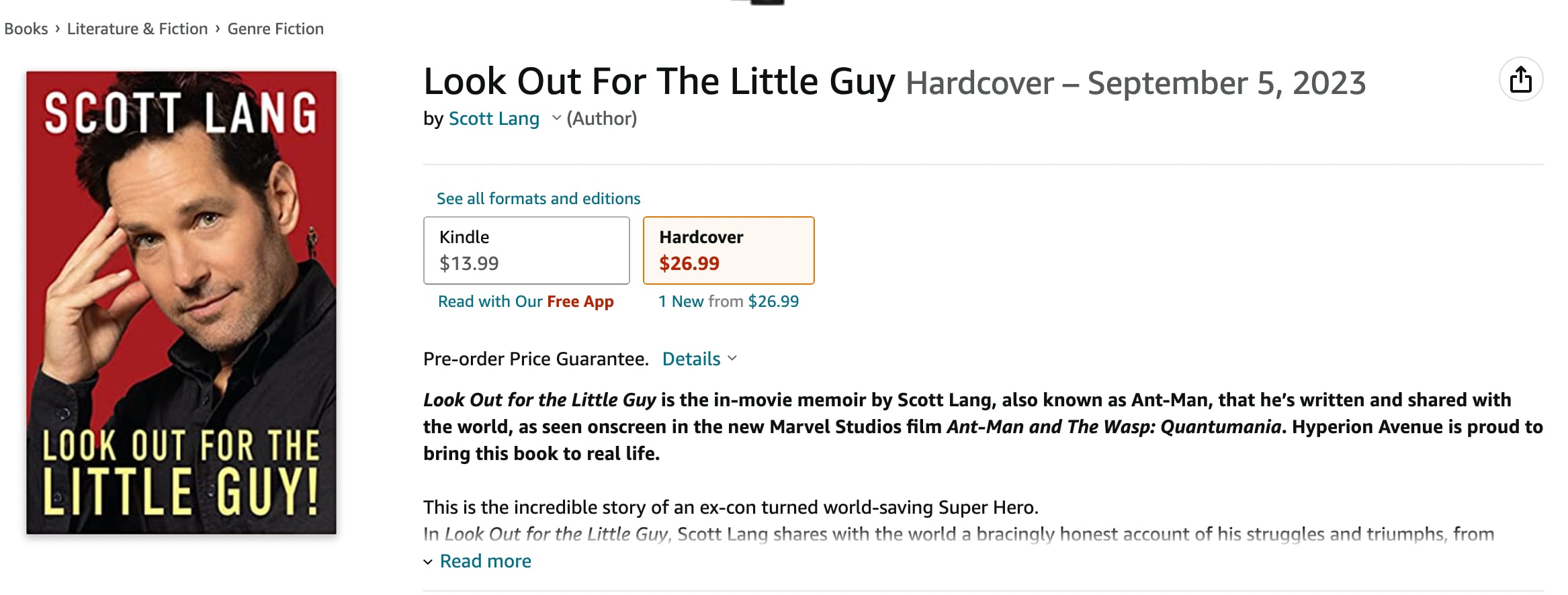Open See all formats and editions
Viewport: 1568px width, 595px height.
537,198
